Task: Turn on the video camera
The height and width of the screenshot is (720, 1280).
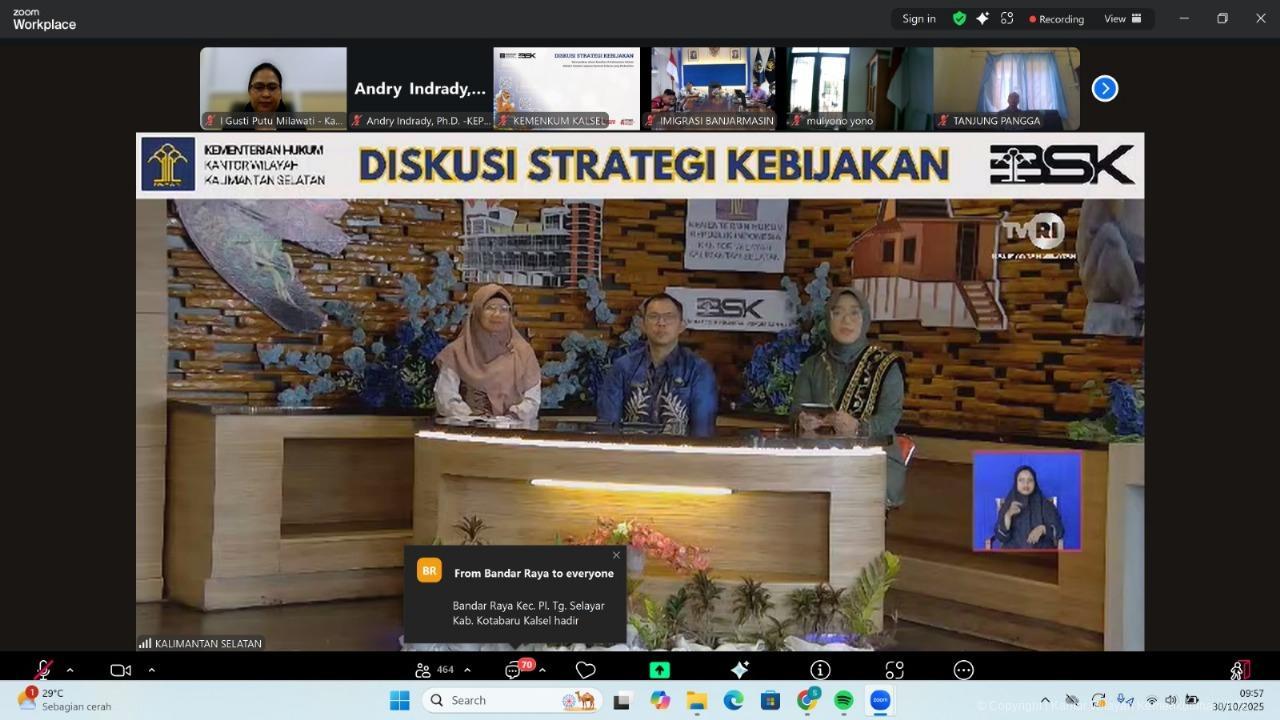Action: tap(120, 670)
